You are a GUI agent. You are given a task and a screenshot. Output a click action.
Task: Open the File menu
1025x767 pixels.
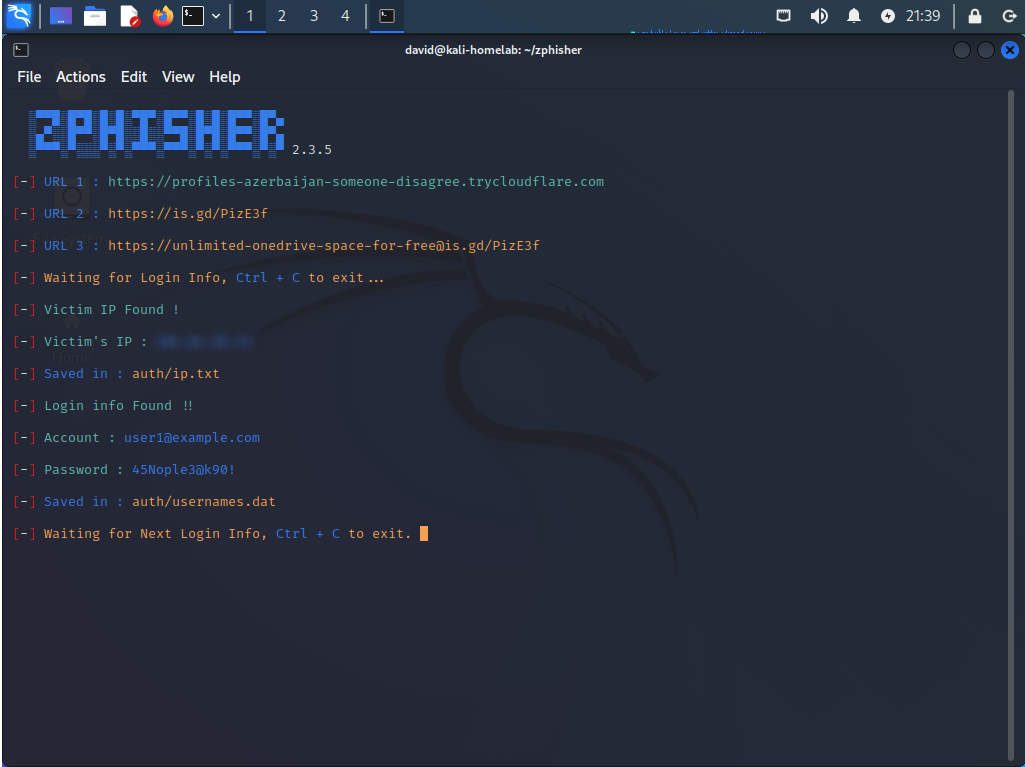(29, 77)
